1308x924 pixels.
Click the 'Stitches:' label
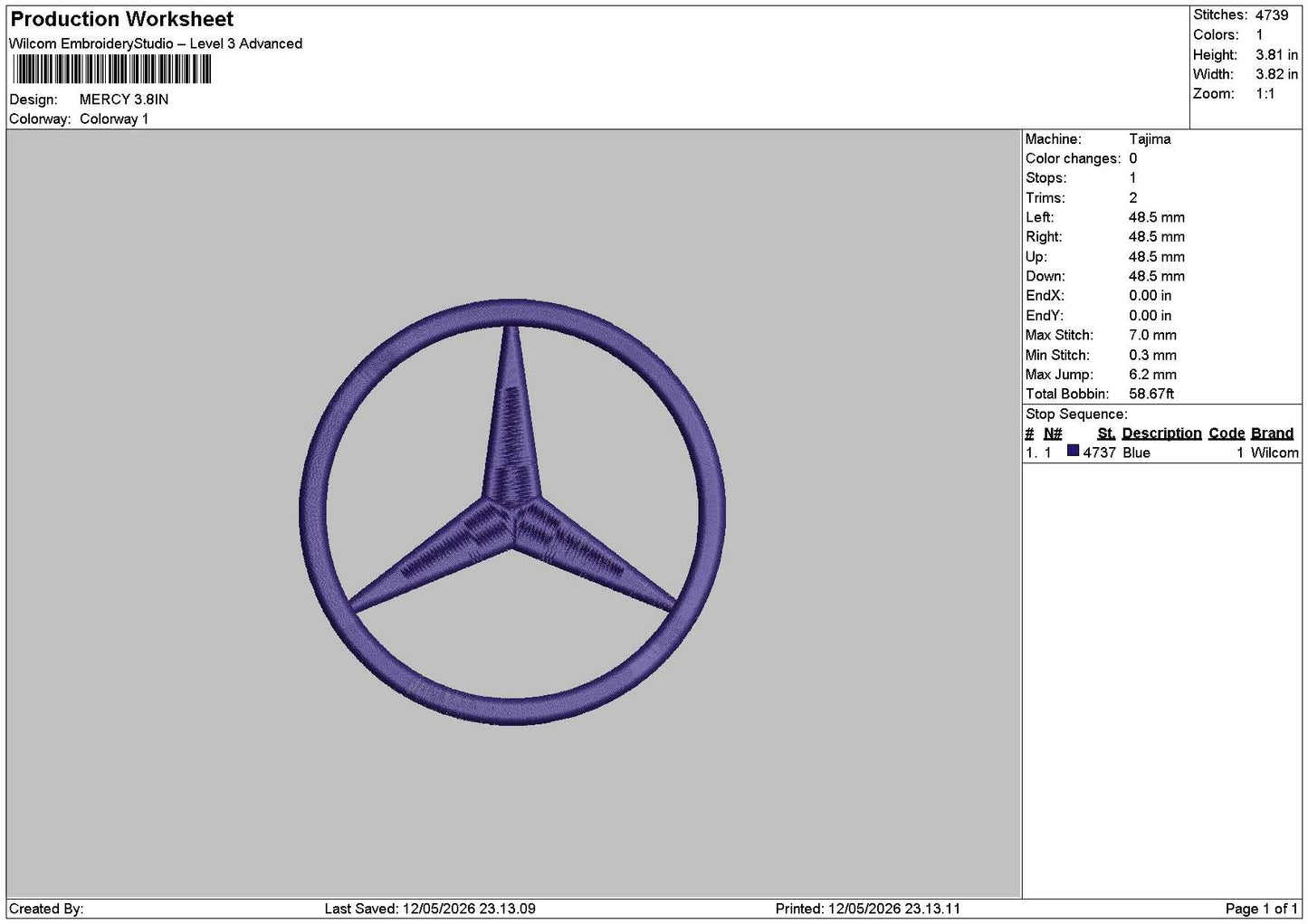click(1220, 15)
